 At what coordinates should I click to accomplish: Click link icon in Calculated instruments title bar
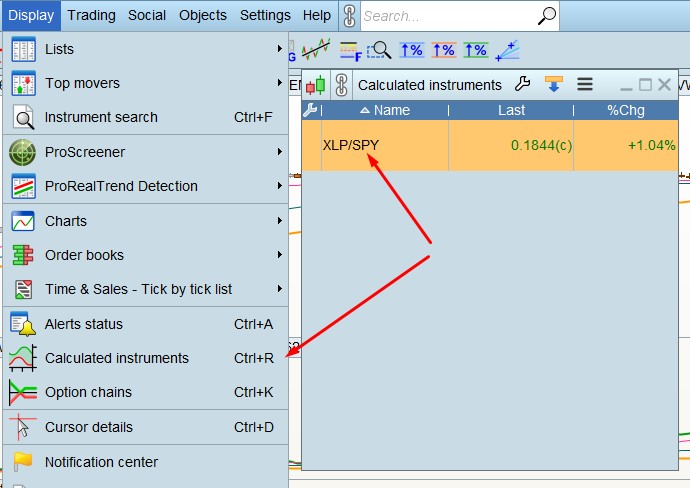(341, 84)
